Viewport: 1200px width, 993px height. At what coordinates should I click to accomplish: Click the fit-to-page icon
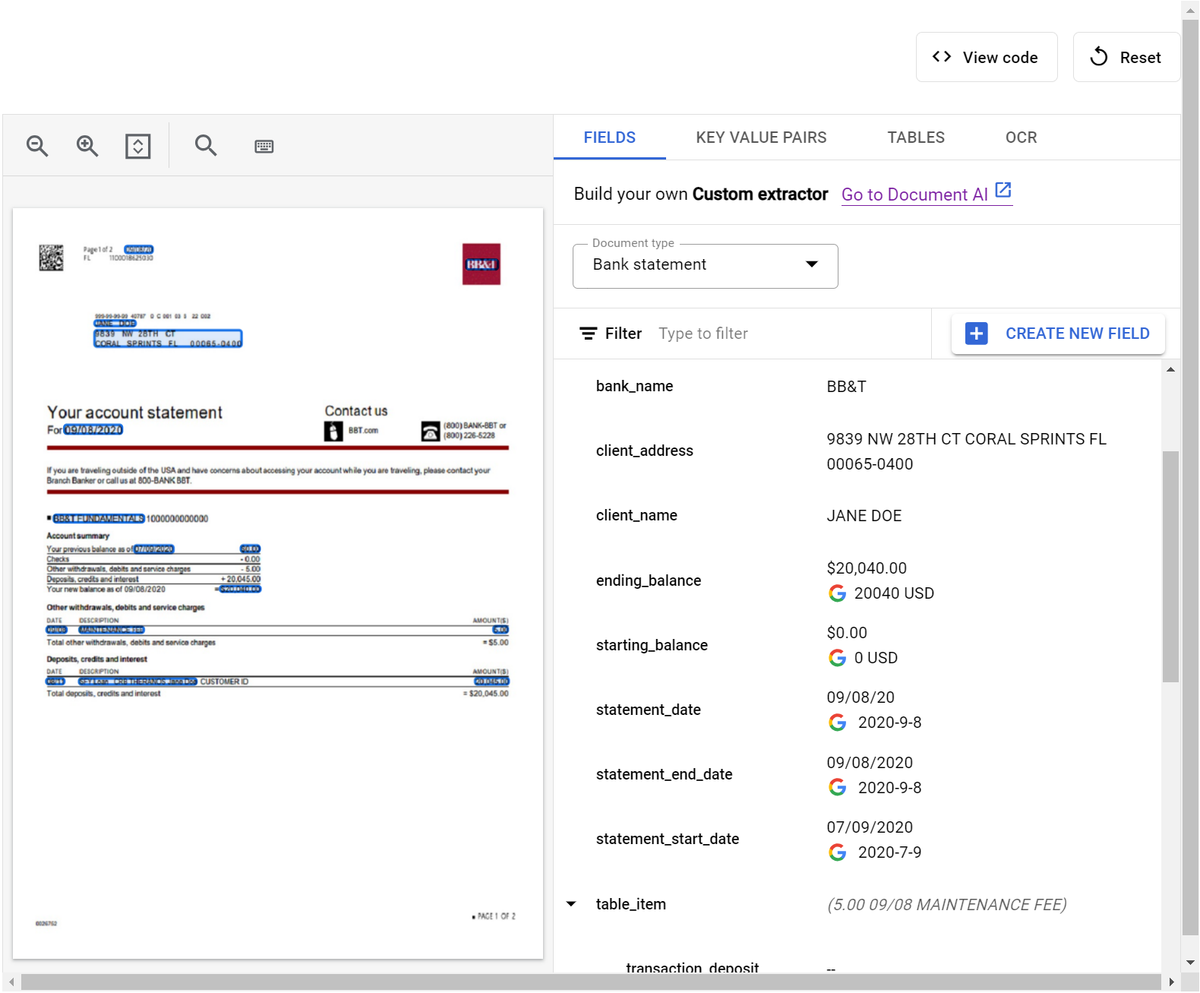pos(138,146)
